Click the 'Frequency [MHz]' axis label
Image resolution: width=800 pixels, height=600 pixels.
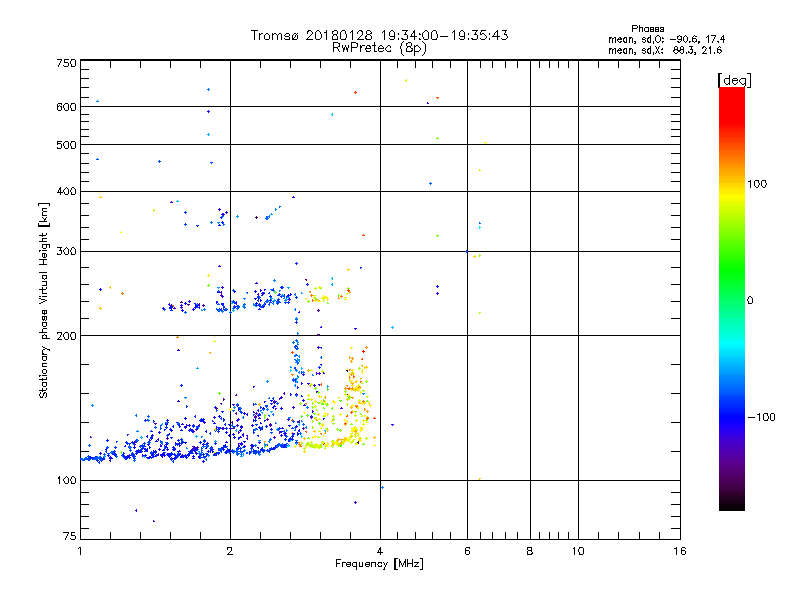click(379, 564)
